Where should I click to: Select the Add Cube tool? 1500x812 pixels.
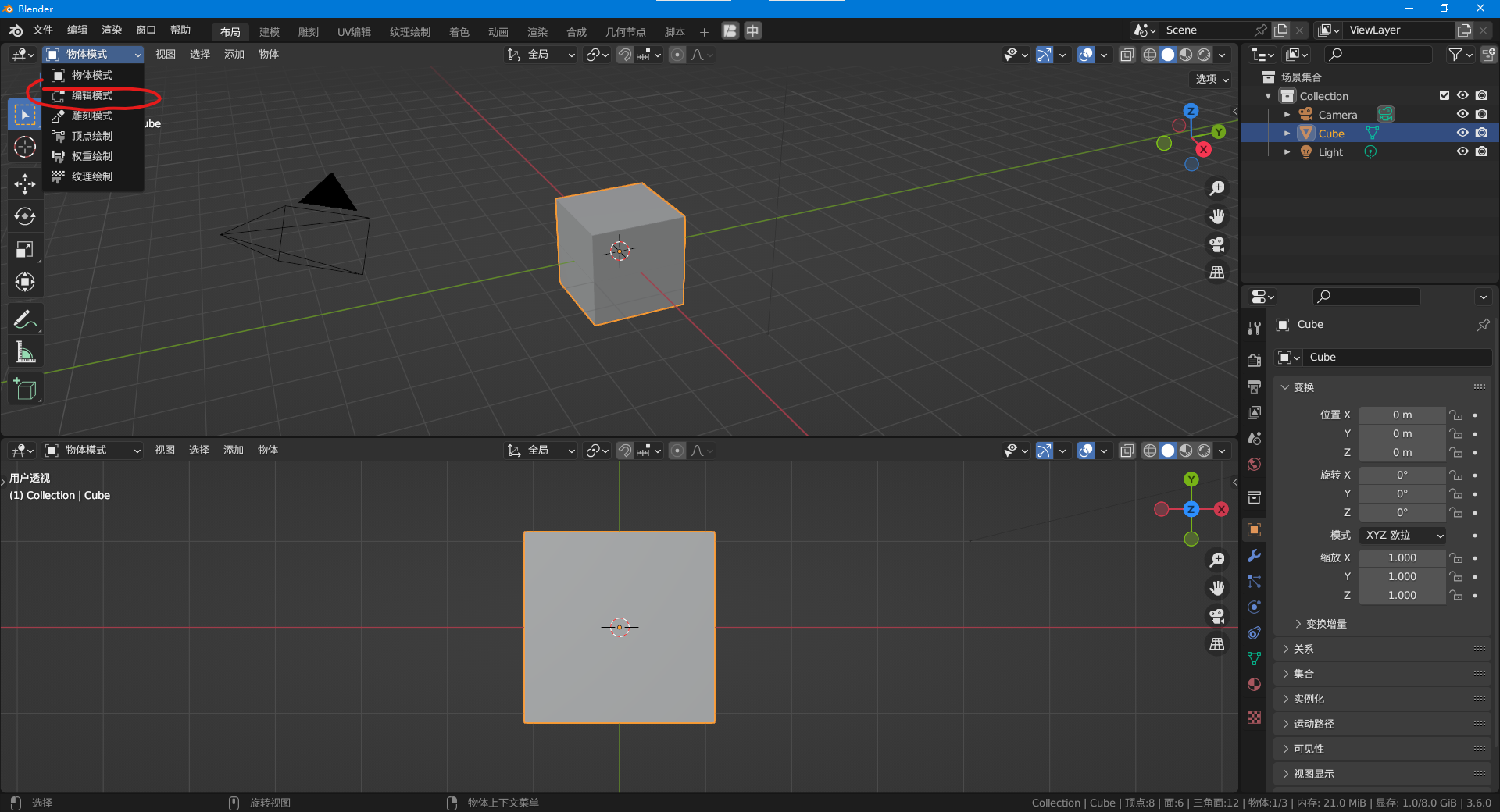(25, 389)
